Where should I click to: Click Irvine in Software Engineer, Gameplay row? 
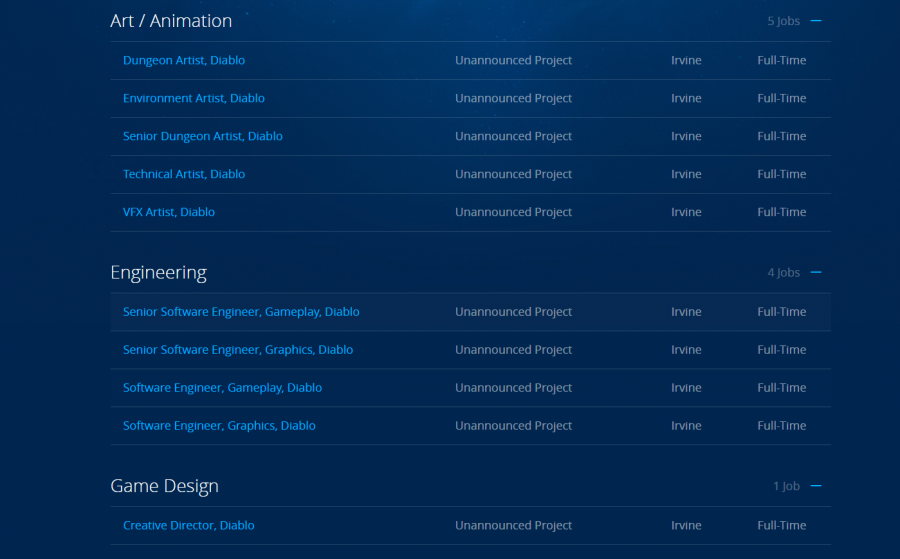[x=686, y=387]
